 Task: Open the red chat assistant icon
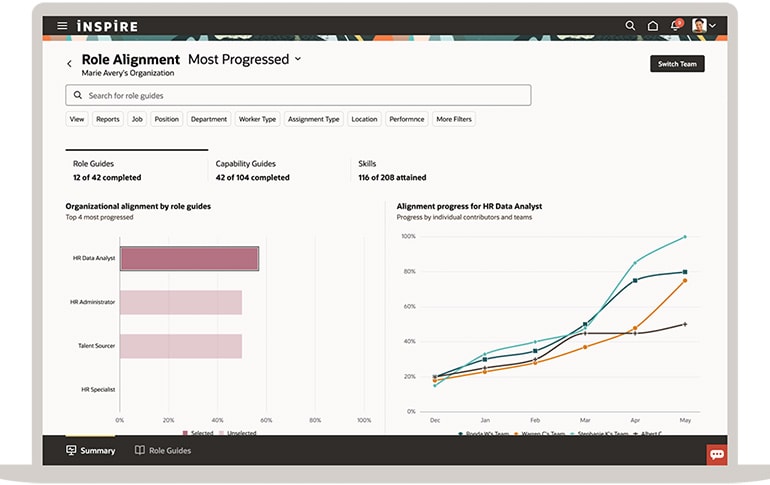click(x=716, y=454)
